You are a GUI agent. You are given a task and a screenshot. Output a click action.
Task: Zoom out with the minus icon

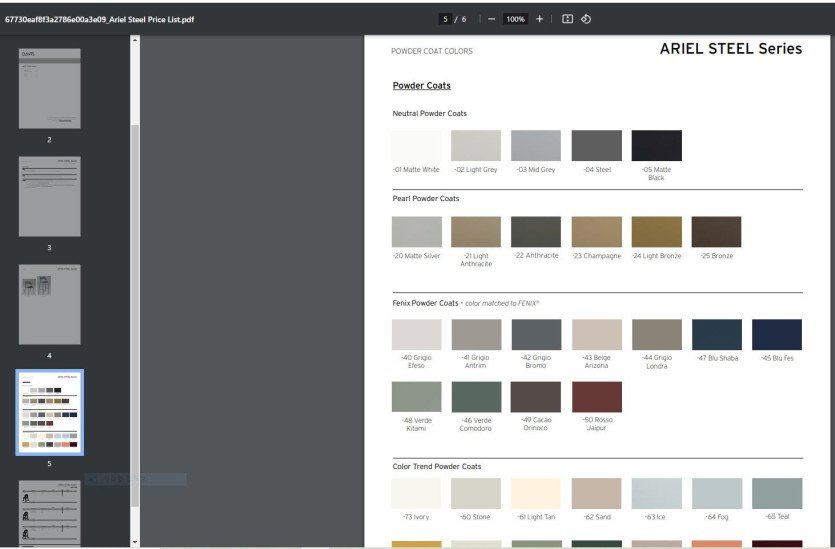(x=491, y=19)
